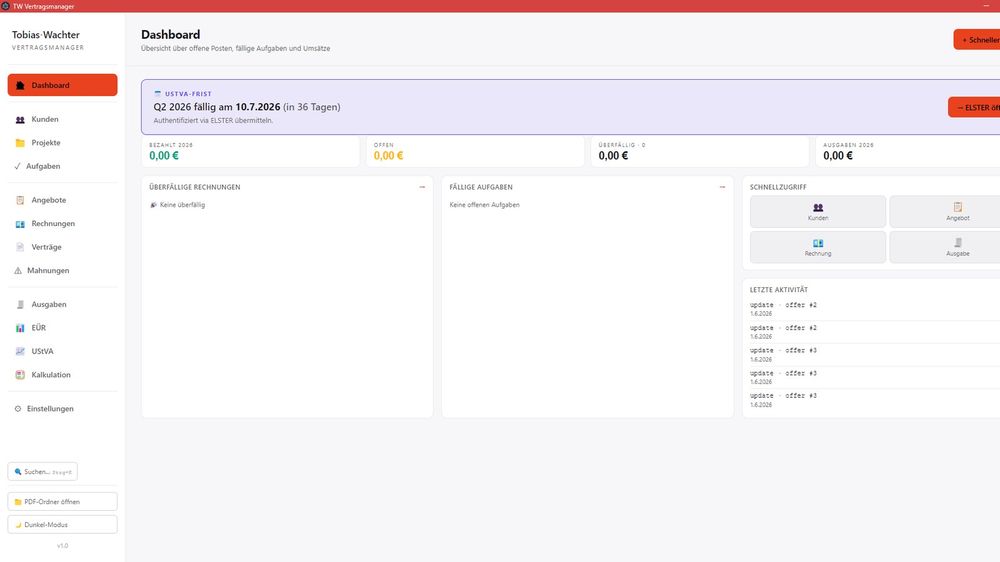Click Ausgabe quick access tile
Viewport: 1000px width, 562px height.
945,248
